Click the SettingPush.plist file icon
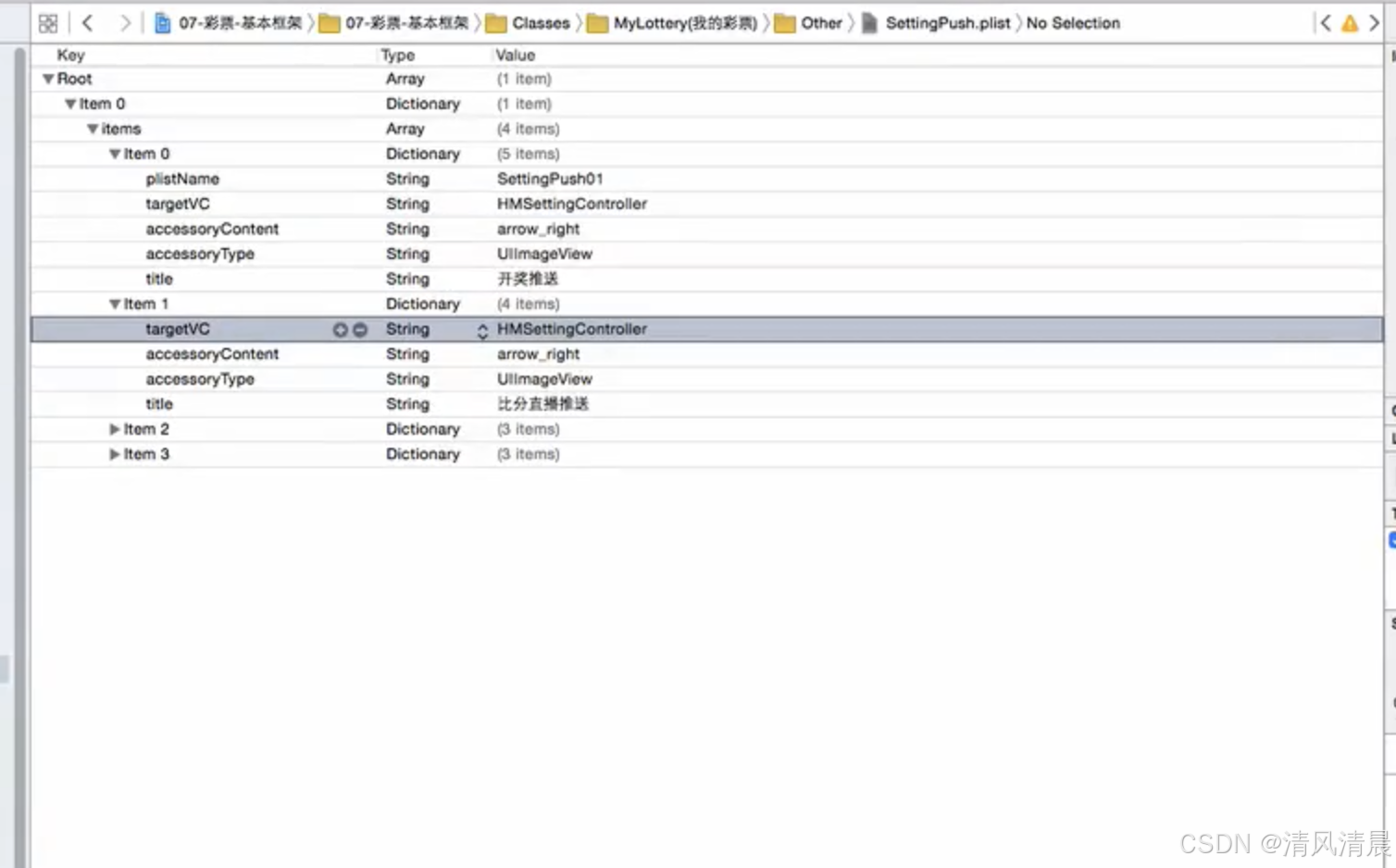1396x868 pixels. [869, 23]
